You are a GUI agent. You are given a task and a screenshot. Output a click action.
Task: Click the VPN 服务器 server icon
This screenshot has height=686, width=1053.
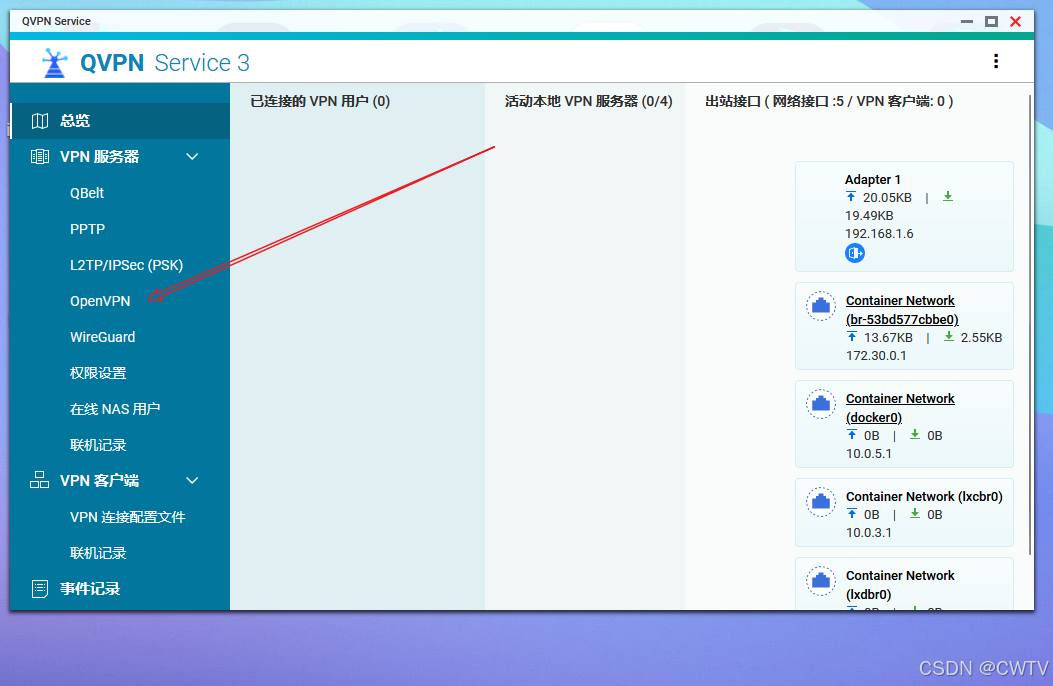pos(40,157)
